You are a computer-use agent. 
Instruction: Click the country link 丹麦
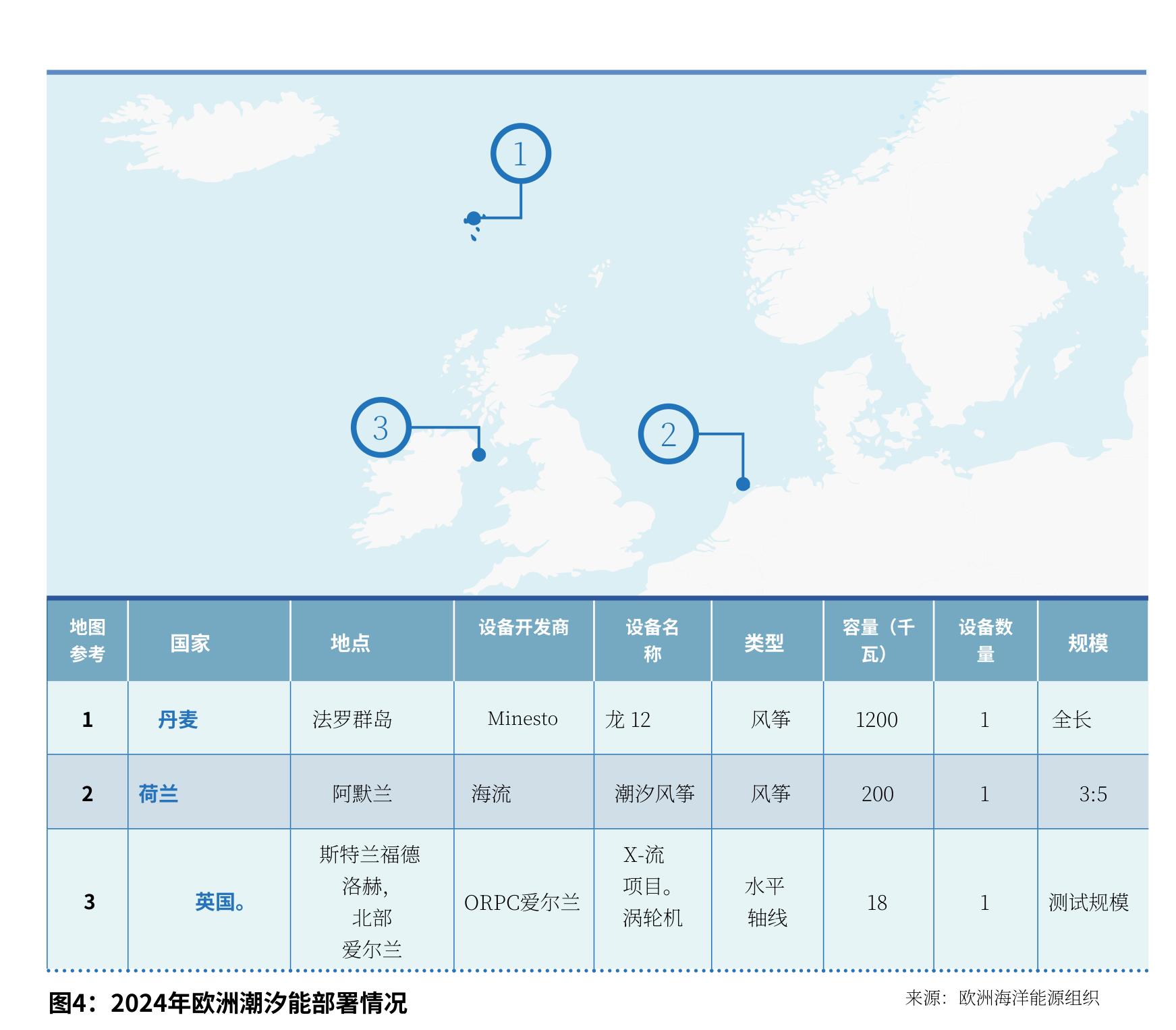coord(178,720)
